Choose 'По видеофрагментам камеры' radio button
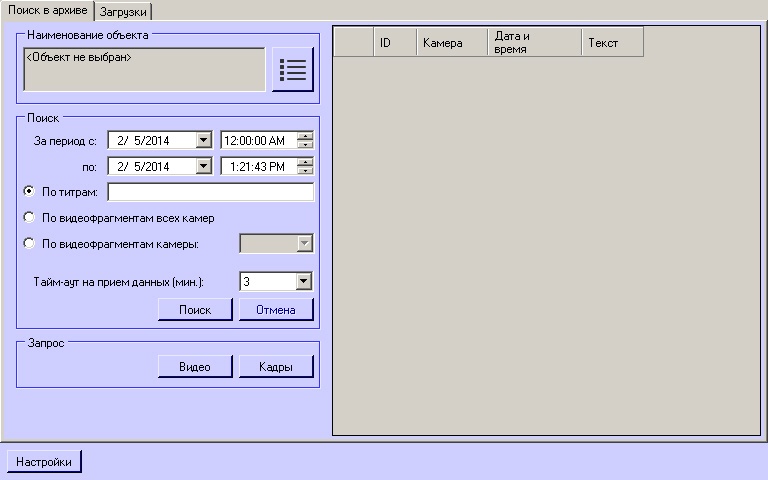Viewport: 768px width, 480px height. tap(29, 243)
